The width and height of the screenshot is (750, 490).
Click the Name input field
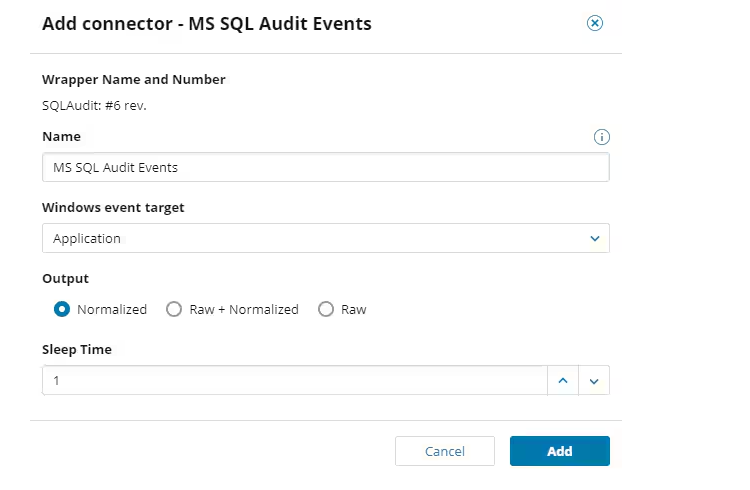click(x=326, y=167)
